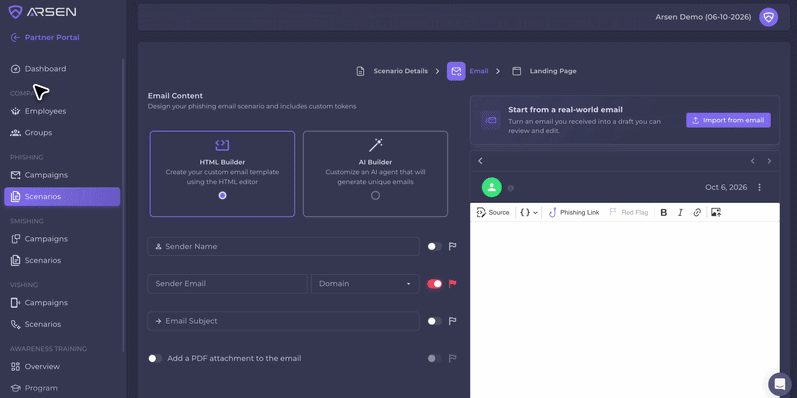The image size is (797, 398).
Task: Enable Add a PDF attachment switch
Action: (155, 358)
